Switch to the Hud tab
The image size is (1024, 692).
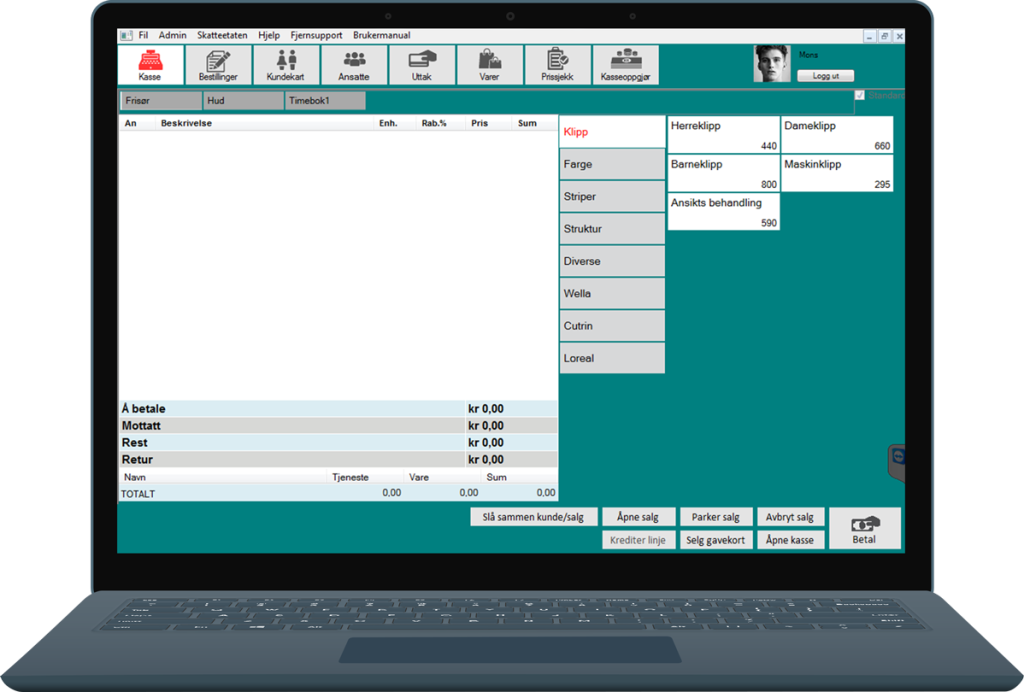click(x=243, y=101)
